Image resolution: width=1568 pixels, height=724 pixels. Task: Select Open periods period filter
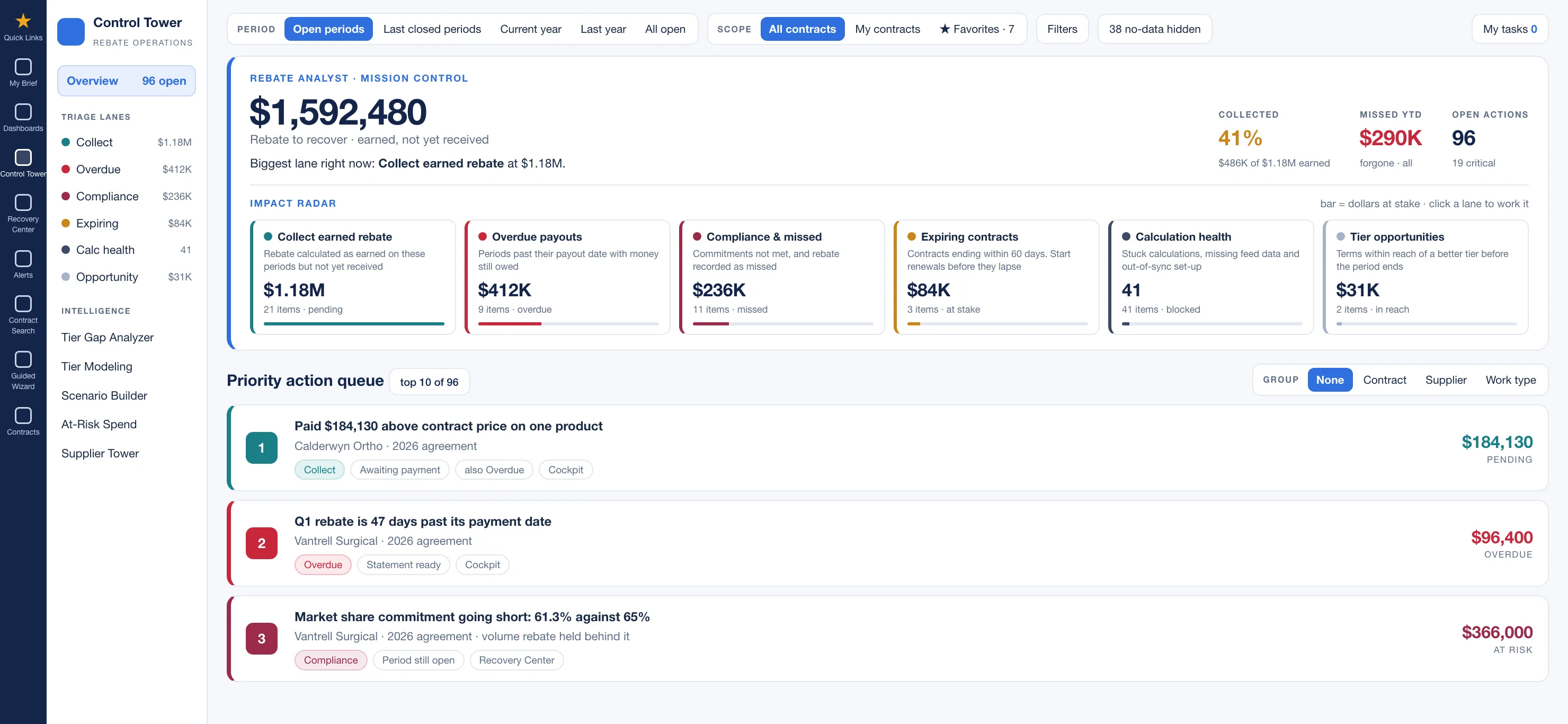coord(328,29)
